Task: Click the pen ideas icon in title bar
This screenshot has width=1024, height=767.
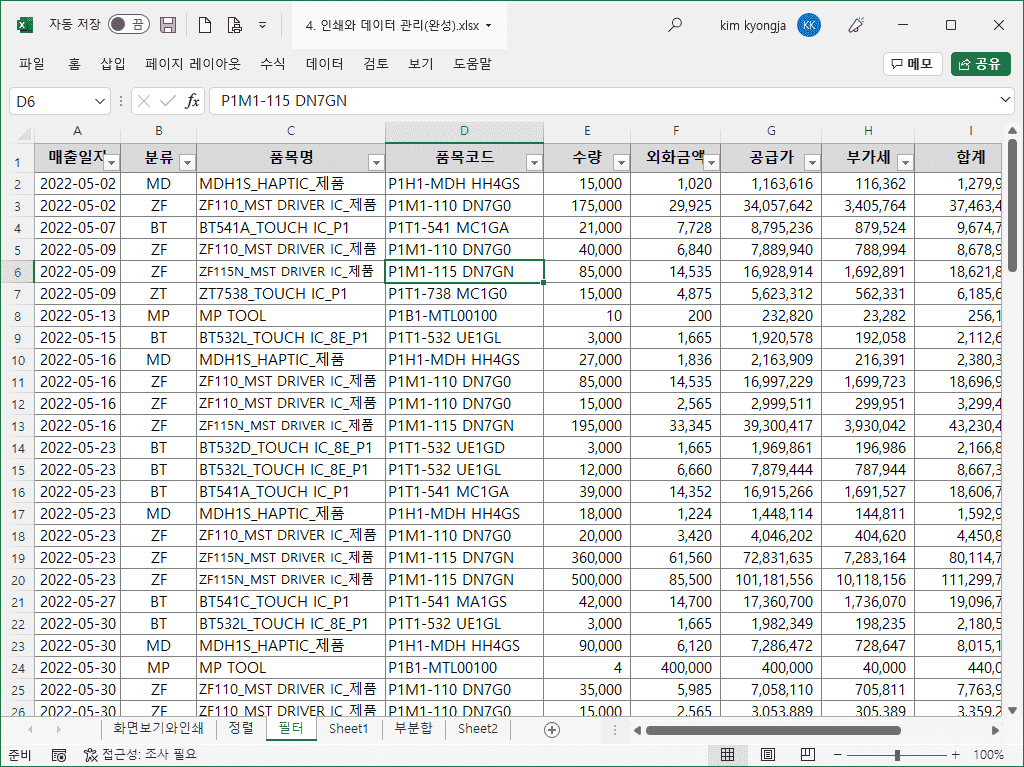Action: (856, 25)
